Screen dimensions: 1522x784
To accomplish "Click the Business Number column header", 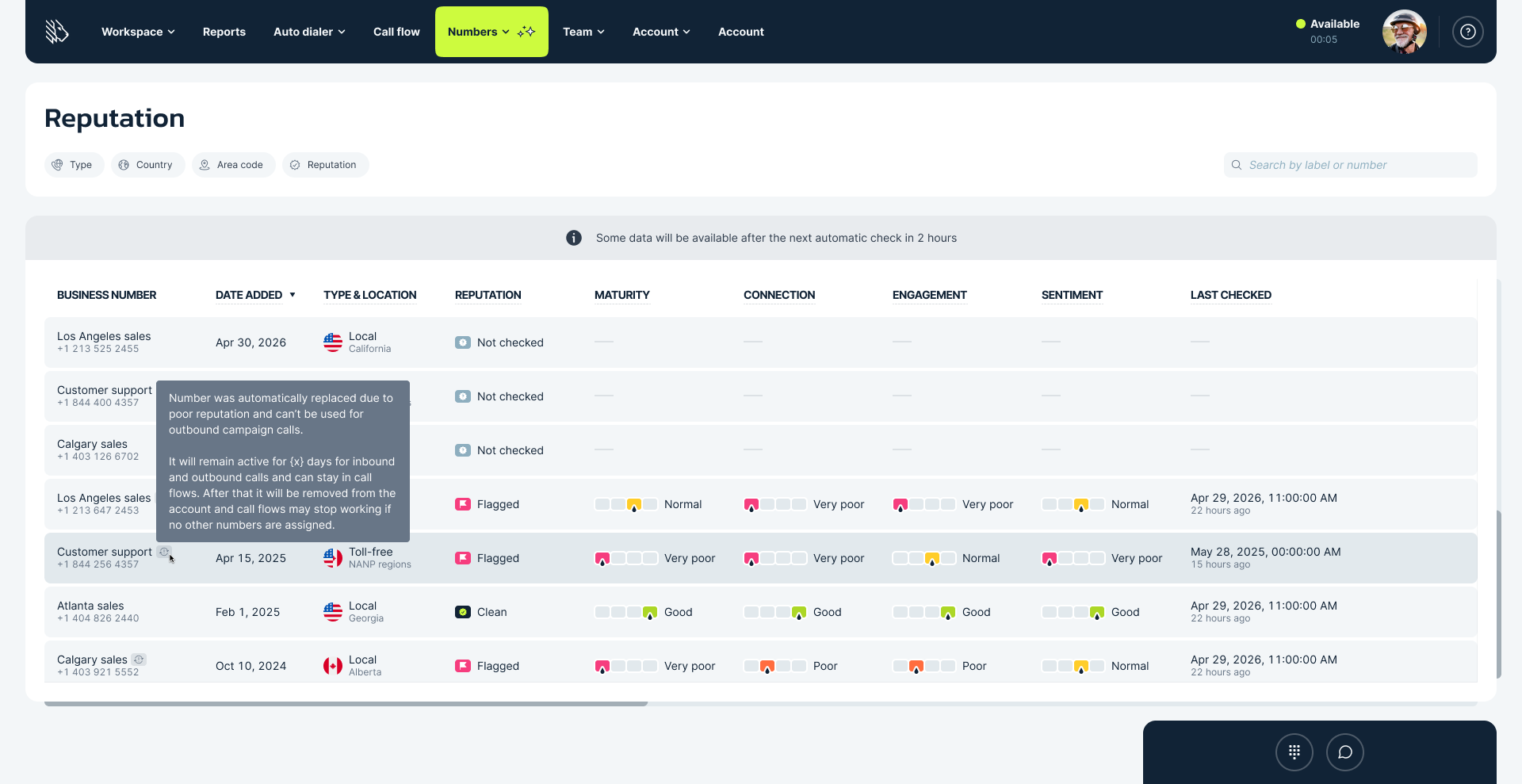I will click(x=107, y=295).
